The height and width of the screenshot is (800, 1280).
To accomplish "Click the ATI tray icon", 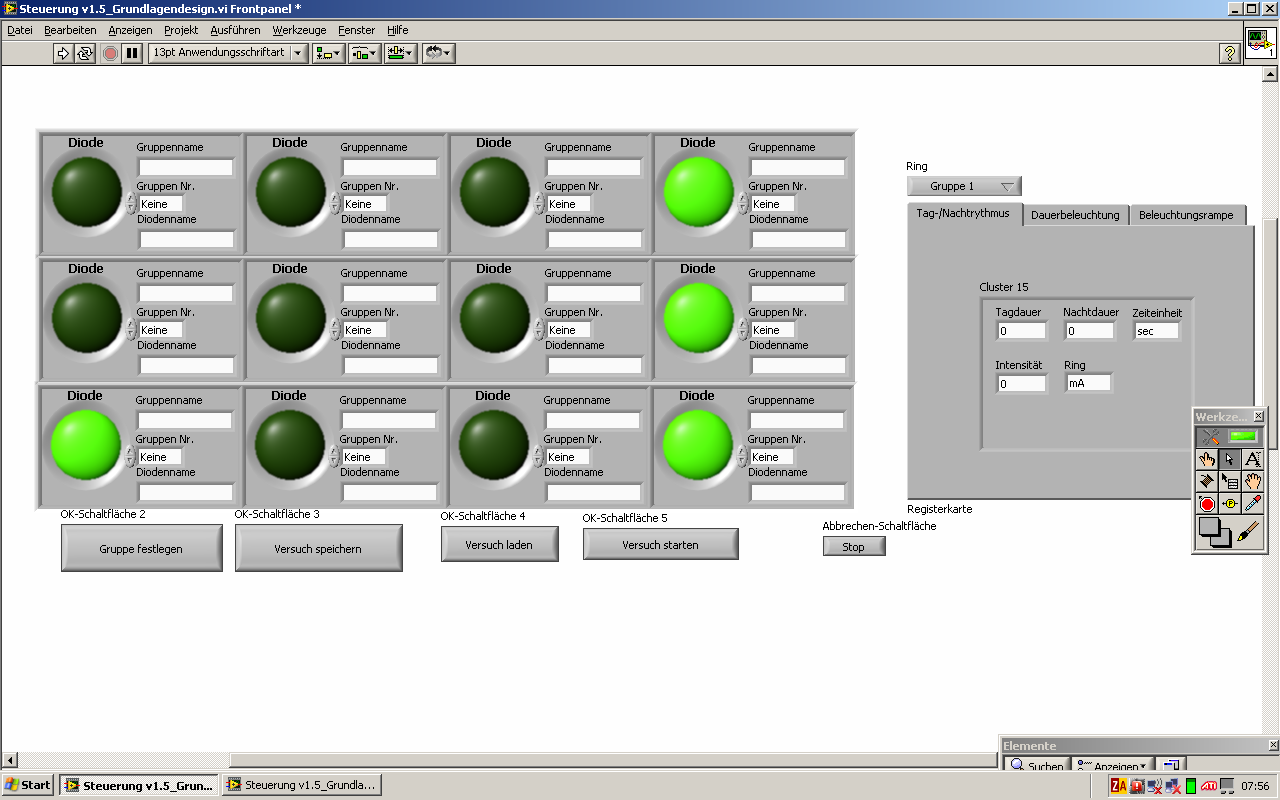I will [1210, 786].
